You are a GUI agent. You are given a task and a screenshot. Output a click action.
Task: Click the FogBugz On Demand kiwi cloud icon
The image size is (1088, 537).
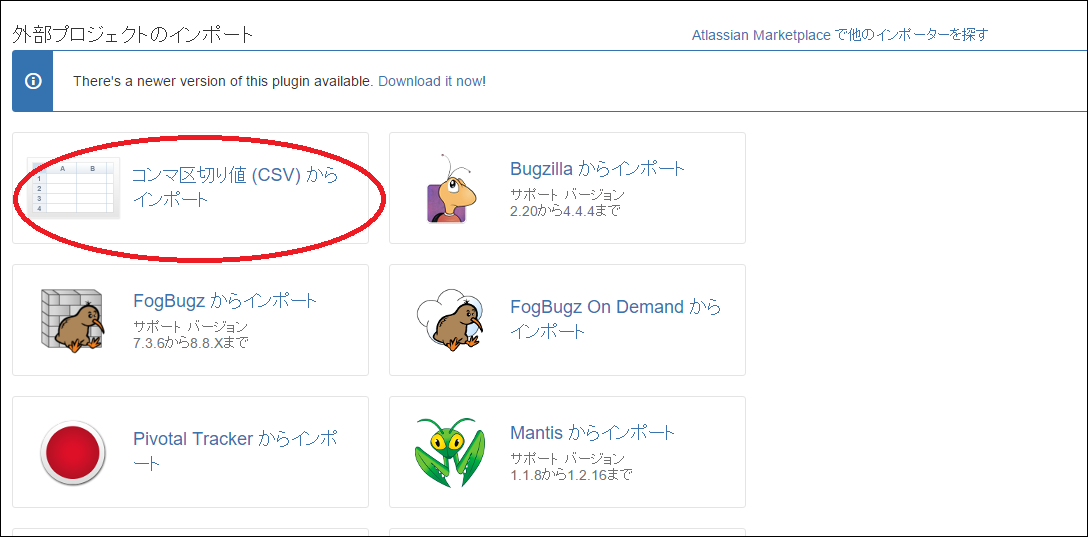(x=450, y=320)
